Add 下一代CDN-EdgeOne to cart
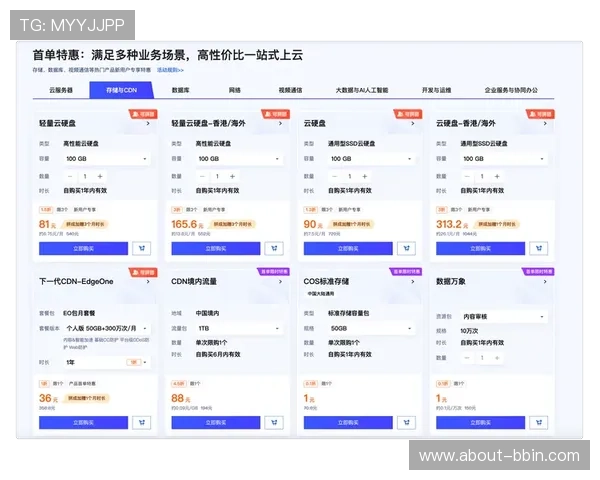The height and width of the screenshot is (480, 600). (x=142, y=423)
